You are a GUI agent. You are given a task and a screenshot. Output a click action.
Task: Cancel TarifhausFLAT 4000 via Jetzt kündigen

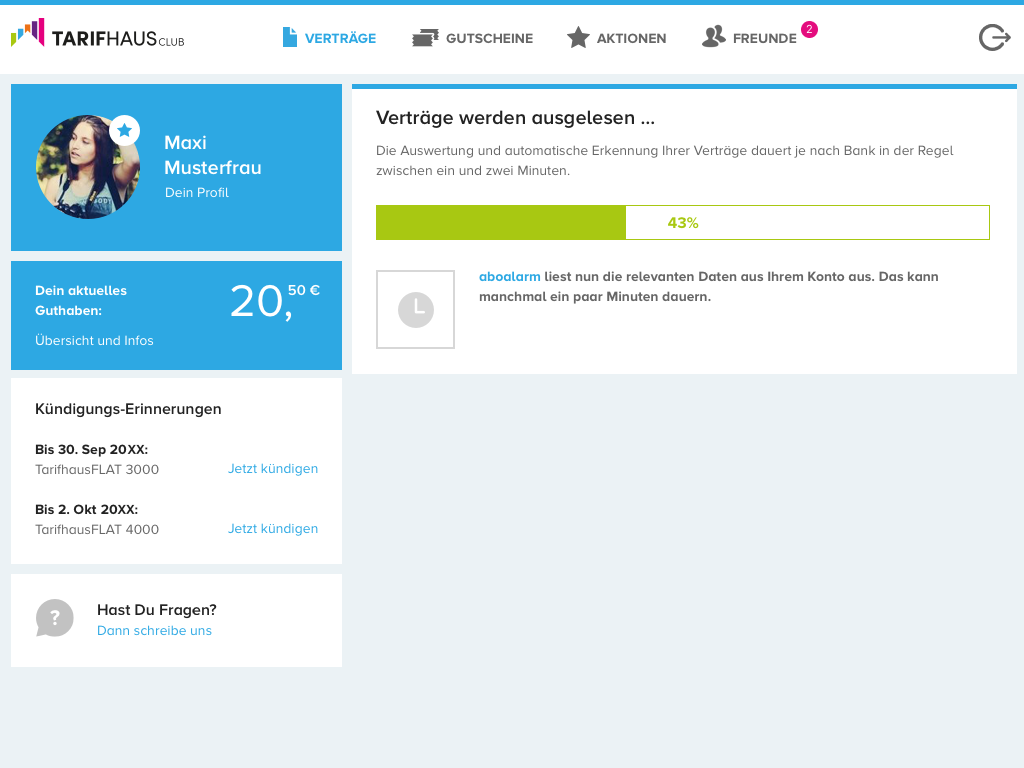click(273, 529)
